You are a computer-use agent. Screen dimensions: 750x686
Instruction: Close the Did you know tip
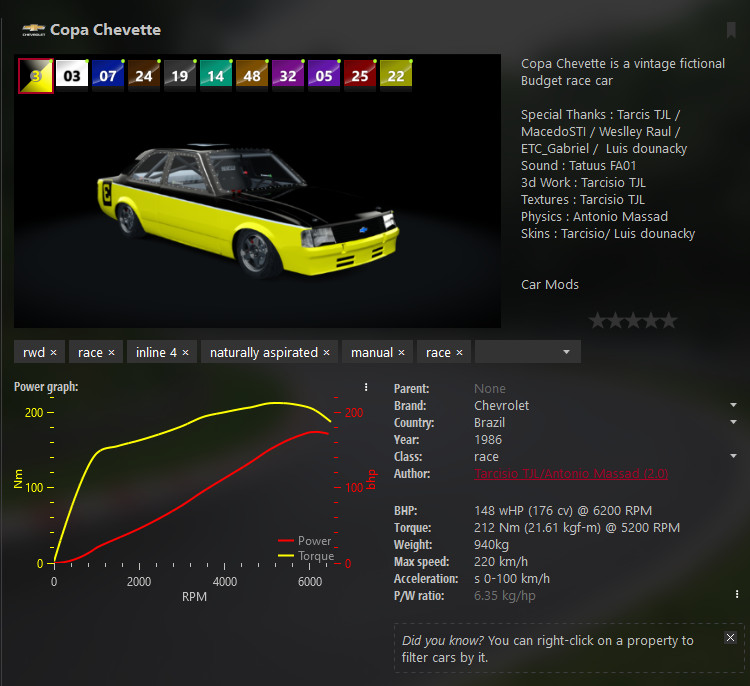730,638
